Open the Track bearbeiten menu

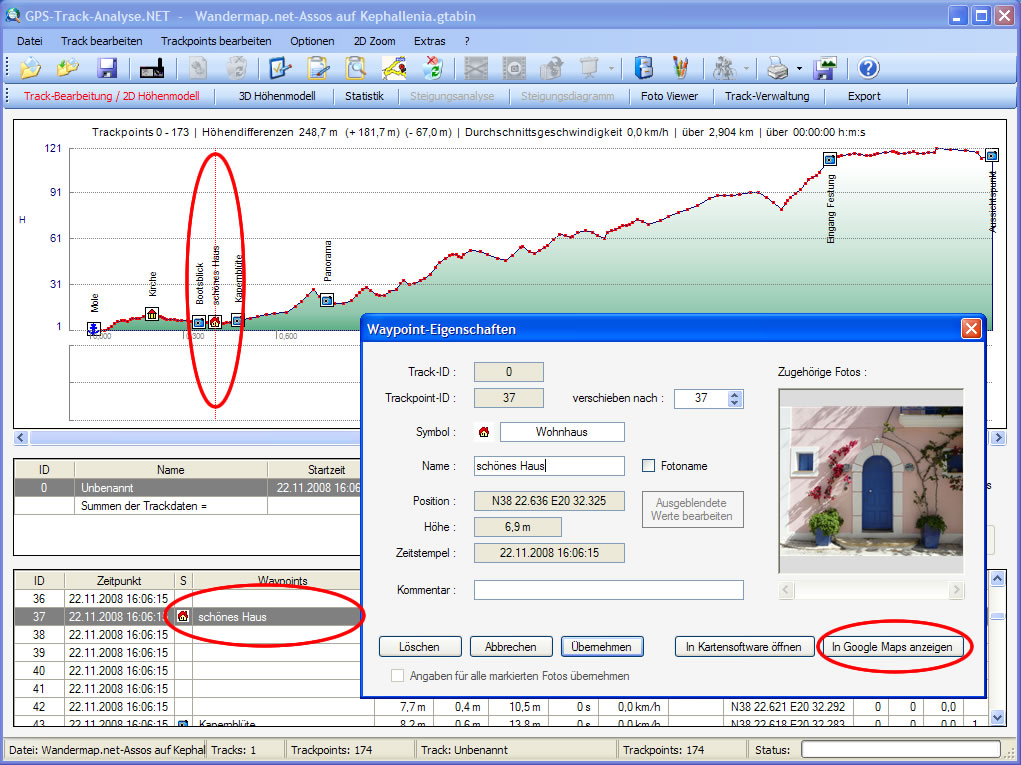101,41
